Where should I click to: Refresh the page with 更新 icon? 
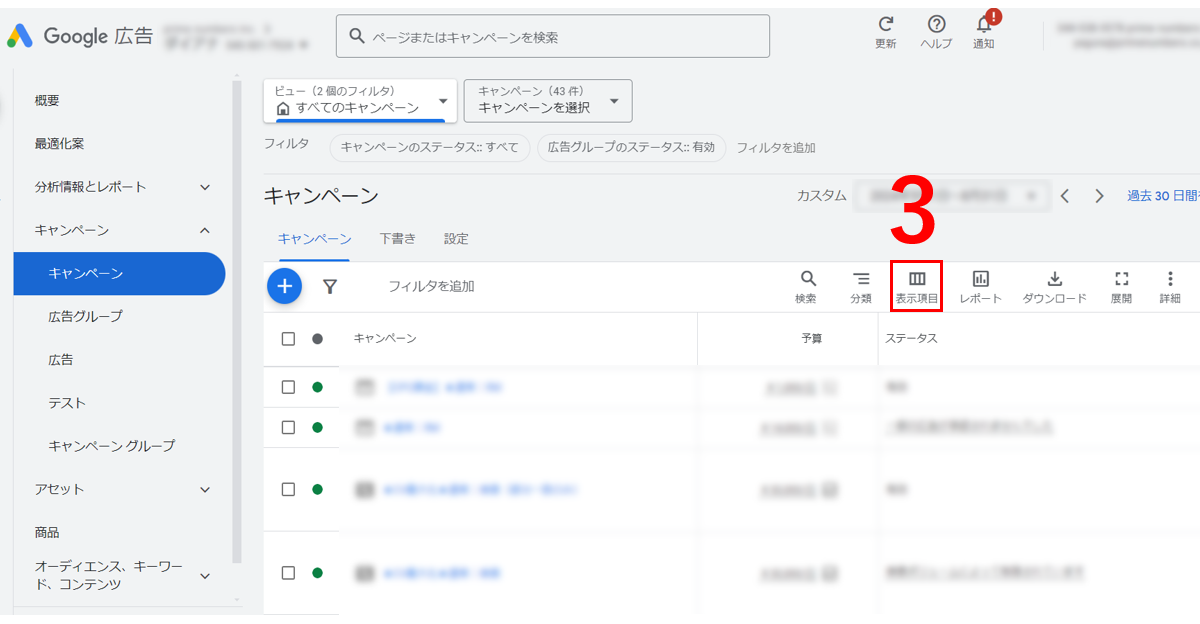(x=886, y=32)
